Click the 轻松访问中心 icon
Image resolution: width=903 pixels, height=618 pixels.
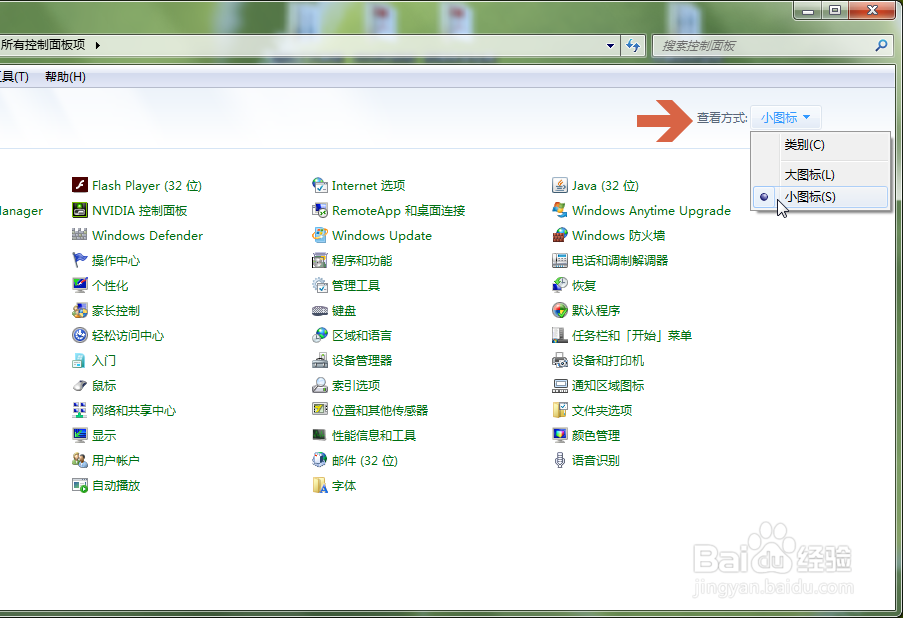click(79, 335)
